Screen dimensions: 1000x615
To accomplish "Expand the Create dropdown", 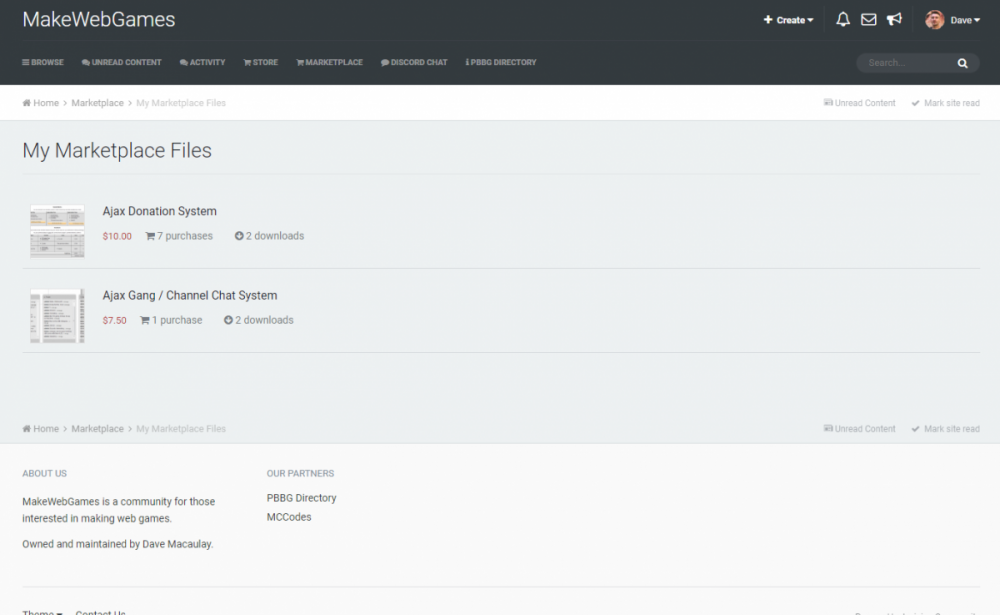I will [789, 20].
